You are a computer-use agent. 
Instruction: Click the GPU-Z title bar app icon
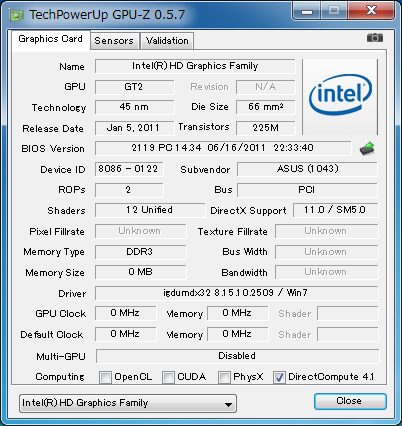17,15
